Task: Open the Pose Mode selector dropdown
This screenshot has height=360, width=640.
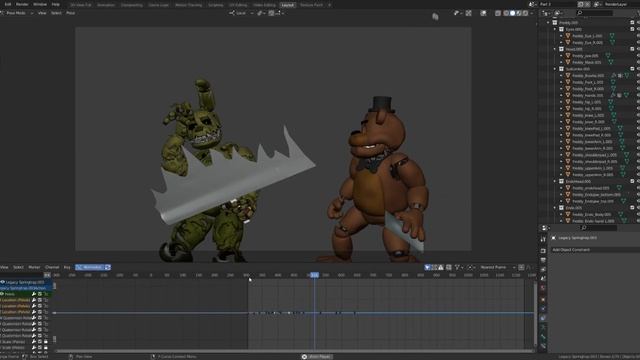Action: [17, 13]
